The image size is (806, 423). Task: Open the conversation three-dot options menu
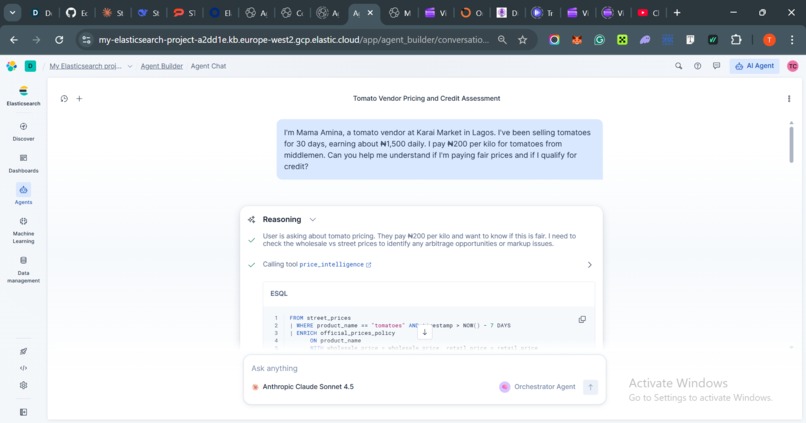click(789, 99)
